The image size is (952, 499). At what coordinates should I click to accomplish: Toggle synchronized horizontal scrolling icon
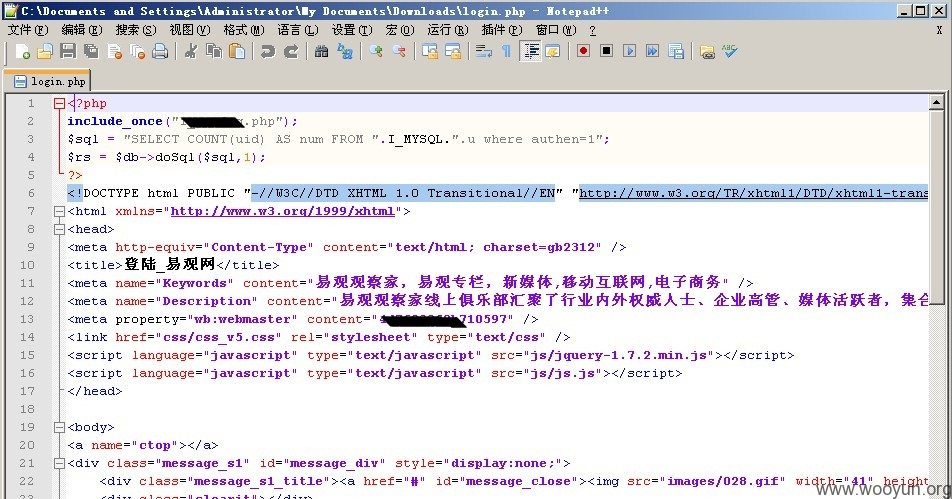pyautogui.click(x=453, y=52)
